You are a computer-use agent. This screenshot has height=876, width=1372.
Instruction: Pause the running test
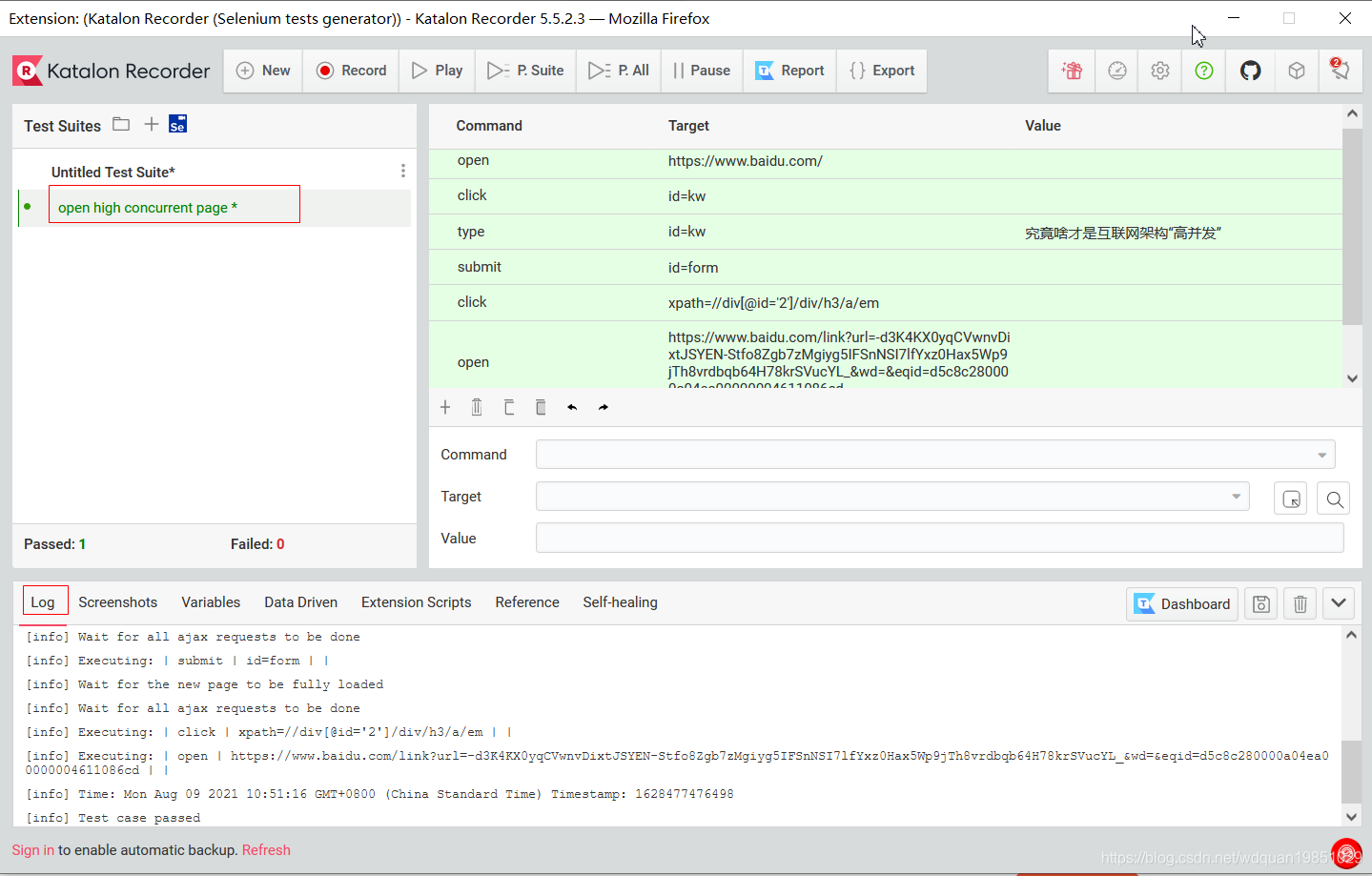point(702,71)
